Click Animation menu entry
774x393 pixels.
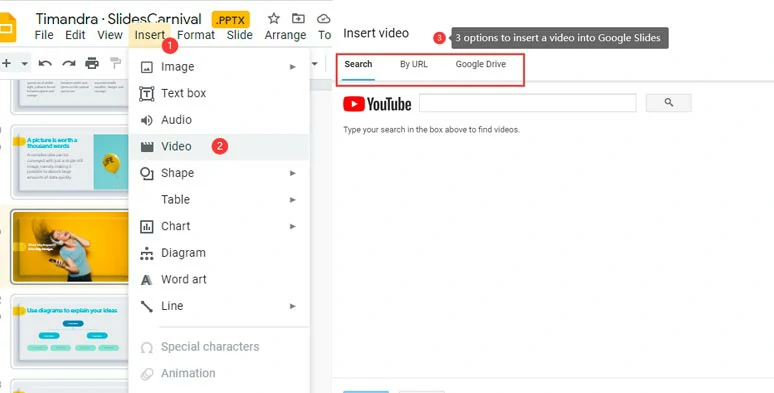(x=219, y=373)
